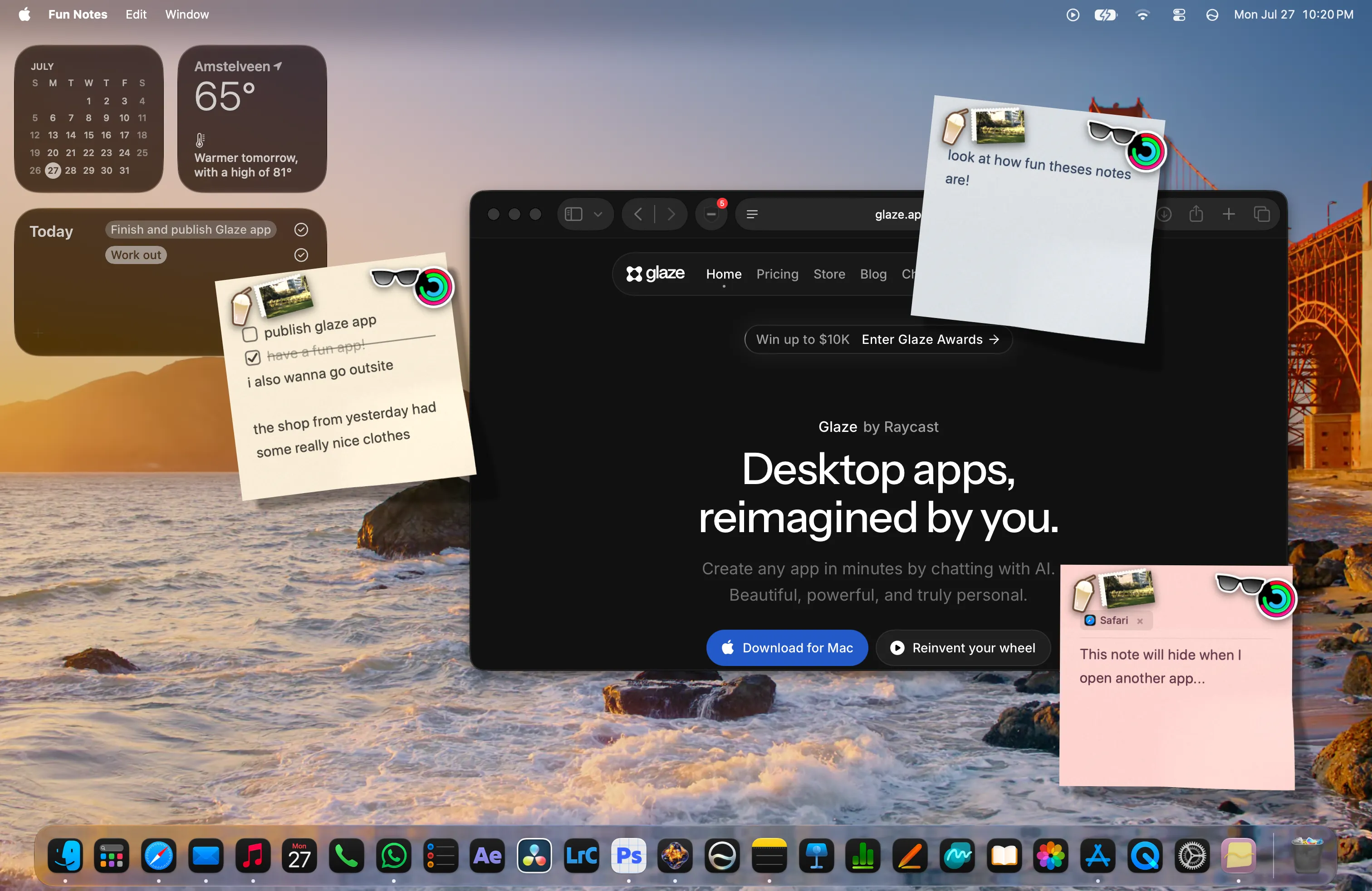The width and height of the screenshot is (1372, 891).
Task: Uncheck the 'have a fun app!' checkbox
Action: click(253, 357)
